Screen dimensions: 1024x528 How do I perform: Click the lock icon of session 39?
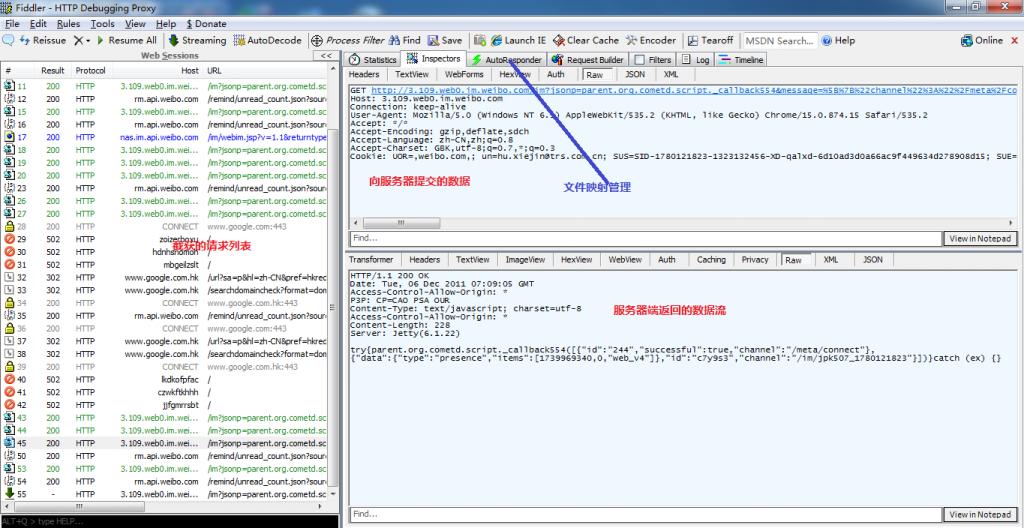point(10,367)
